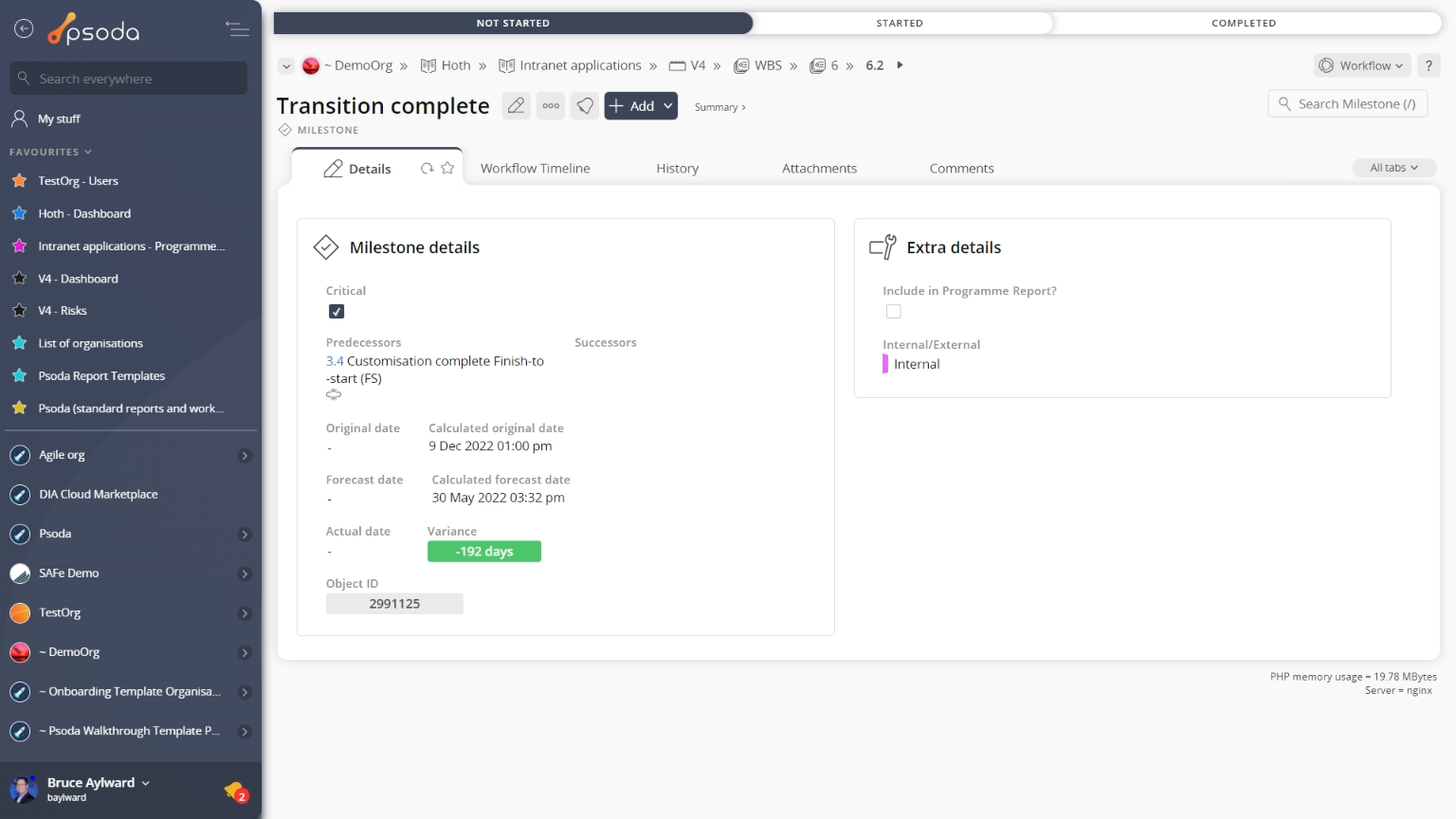Open the All tabs dropdown
The width and height of the screenshot is (1456, 819).
tap(1393, 168)
